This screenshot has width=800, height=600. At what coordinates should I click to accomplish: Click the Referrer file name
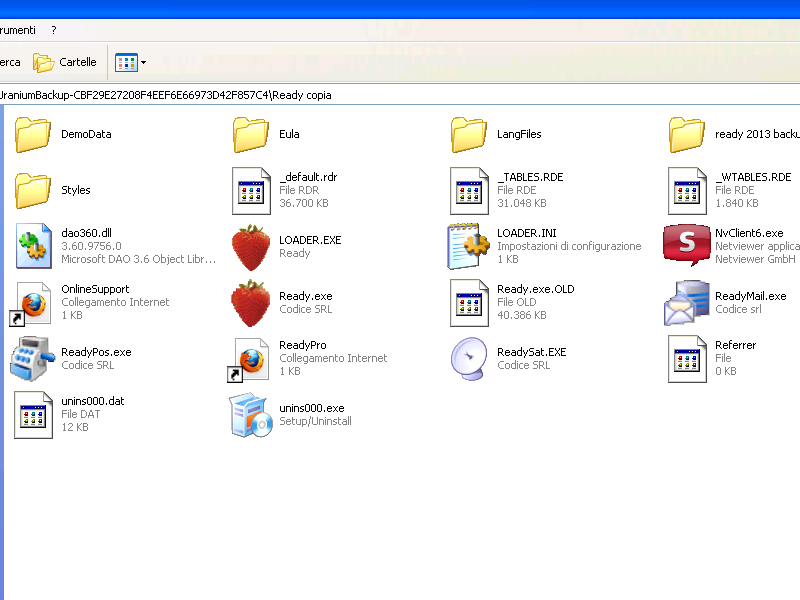tap(735, 345)
